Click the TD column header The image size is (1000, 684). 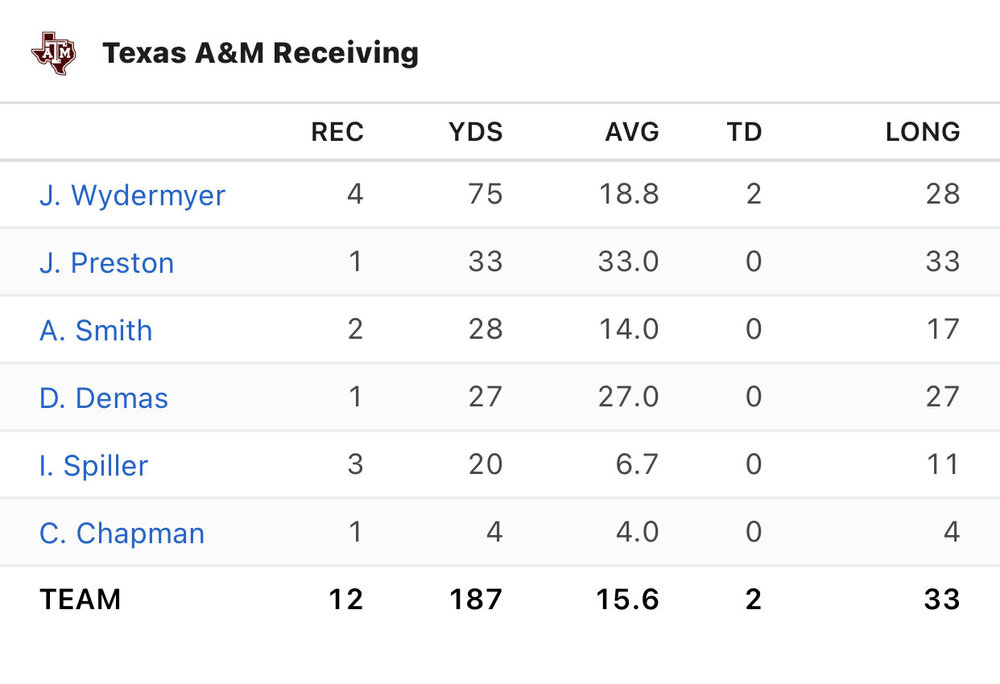(744, 131)
